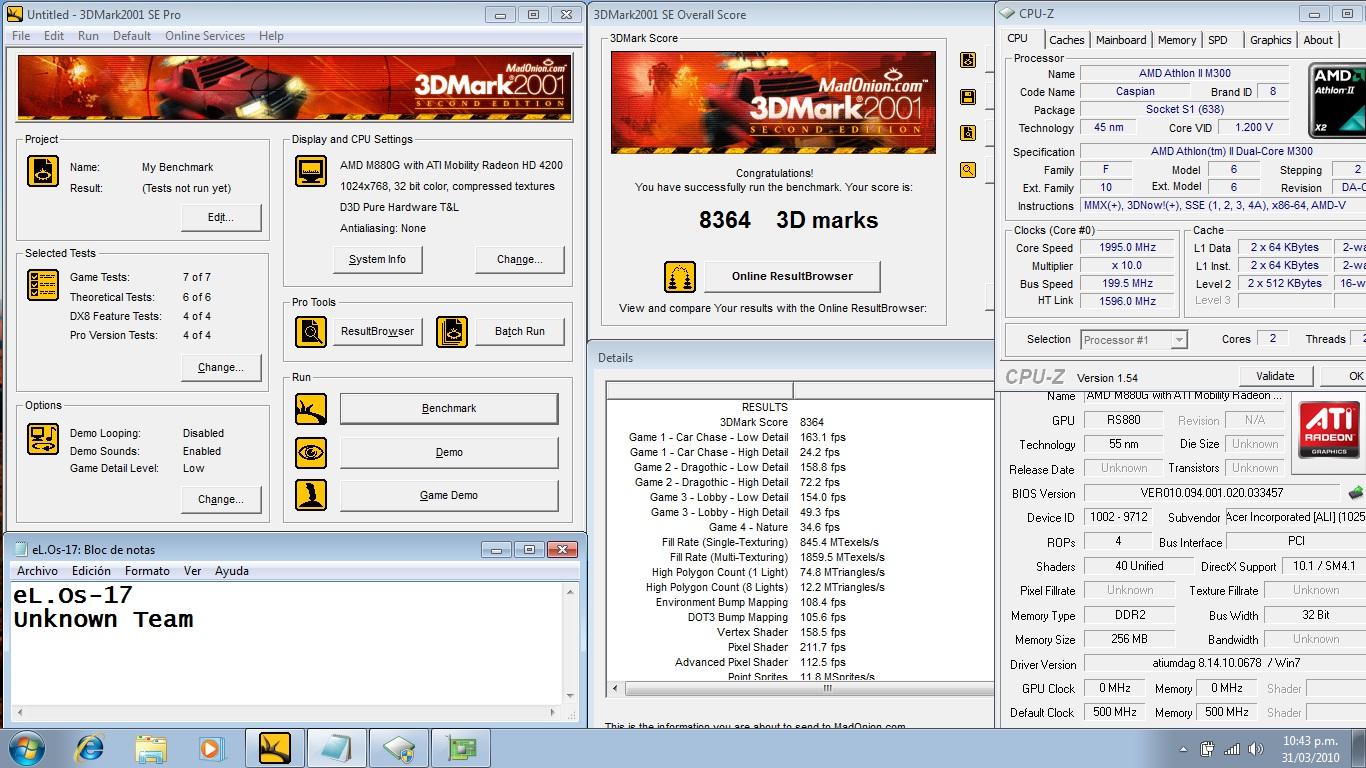Click the save floppy icon in Overall Score window

pyautogui.click(x=968, y=97)
